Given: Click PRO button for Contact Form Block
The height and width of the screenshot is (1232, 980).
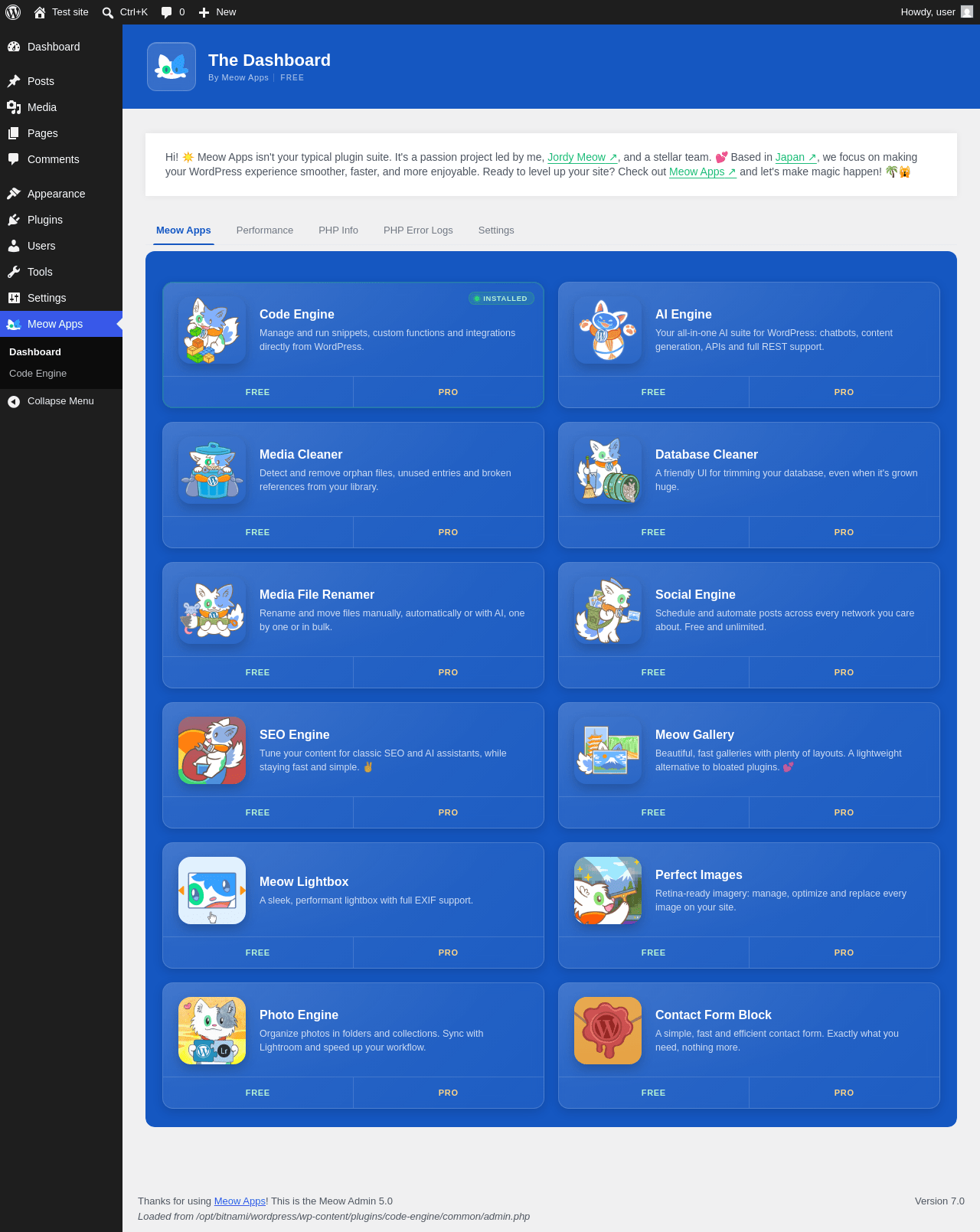Looking at the screenshot, I should tap(844, 1093).
